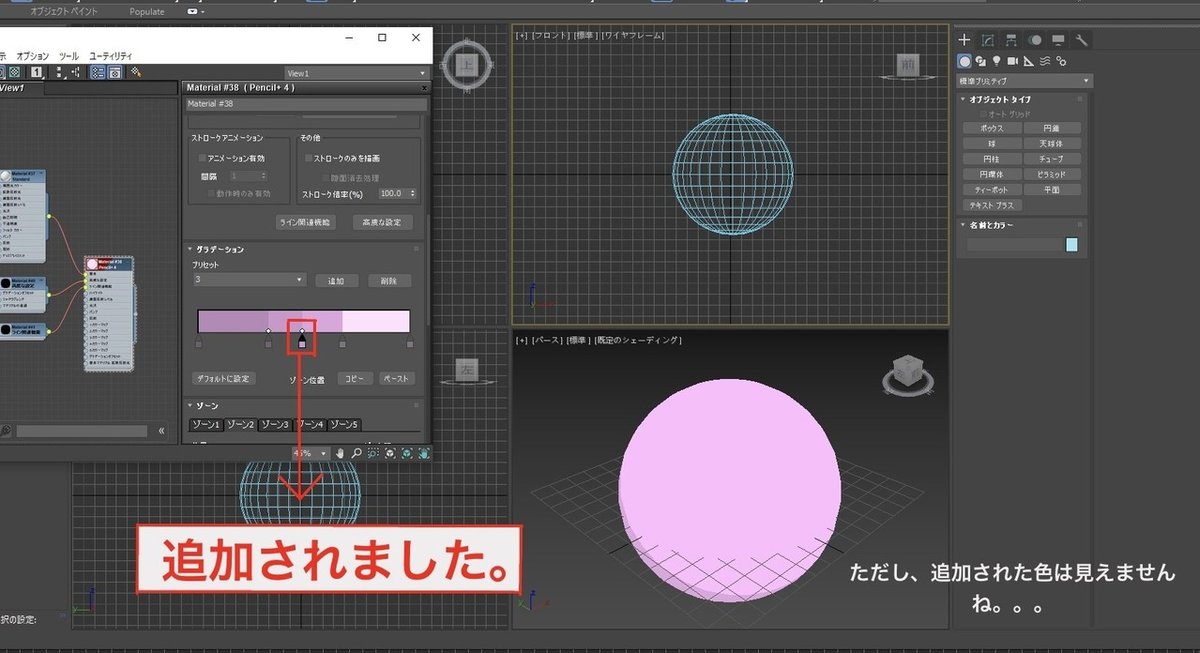Click the 削除 button
Viewport: 1200px width, 653px height.
coord(388,281)
